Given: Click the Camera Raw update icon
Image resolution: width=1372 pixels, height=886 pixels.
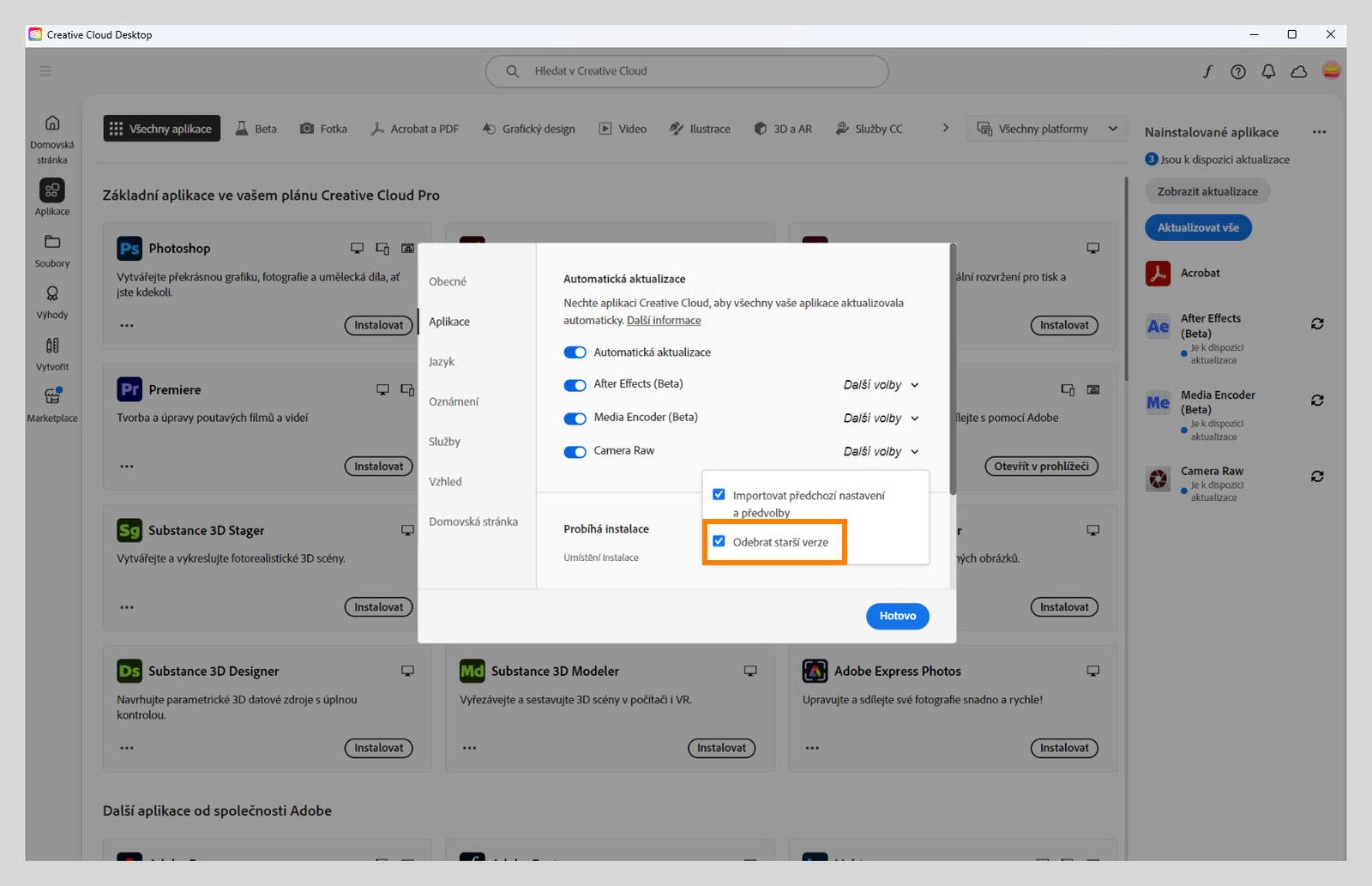Looking at the screenshot, I should coord(1317,476).
